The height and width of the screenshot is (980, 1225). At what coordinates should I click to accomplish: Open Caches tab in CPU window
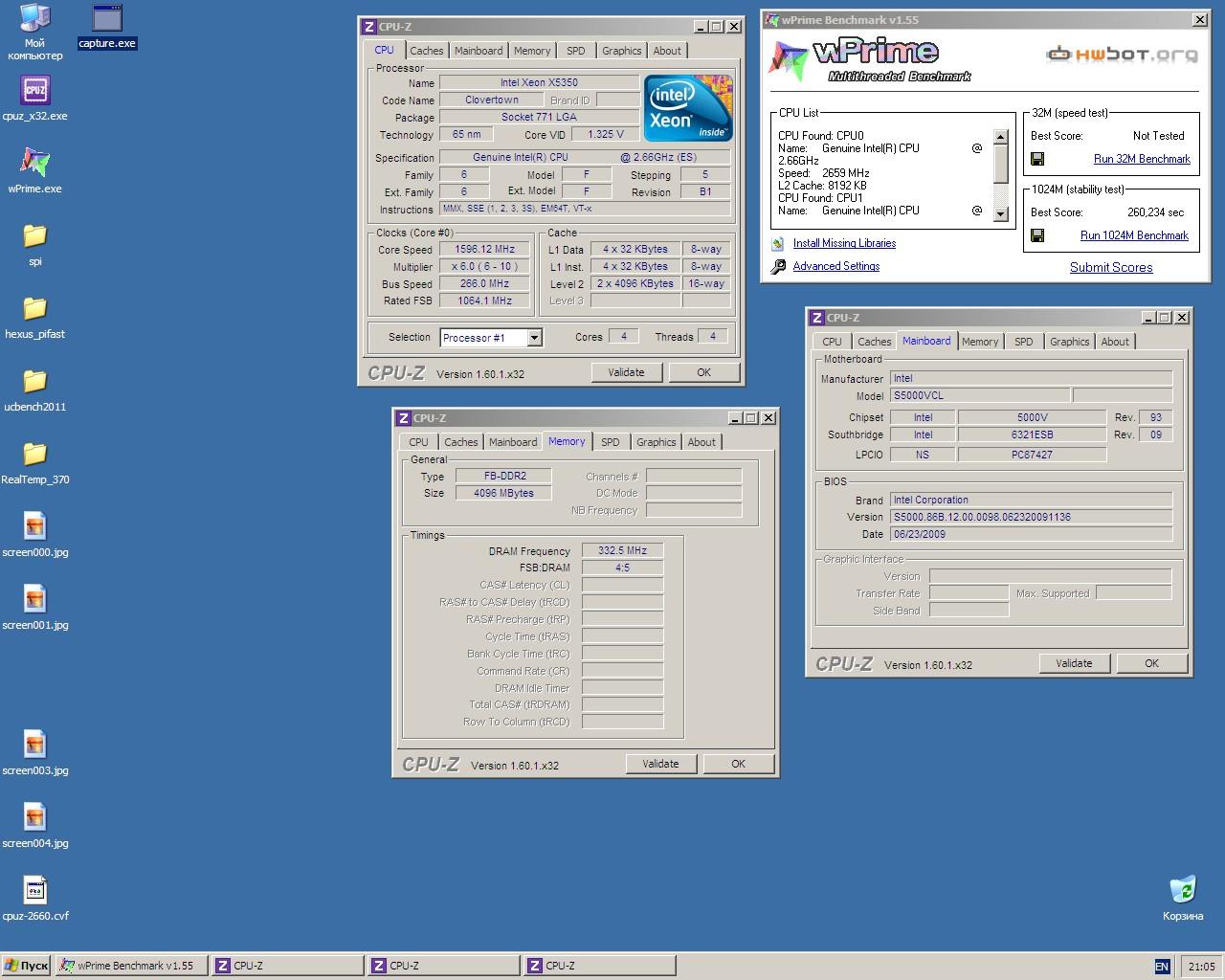pyautogui.click(x=427, y=51)
